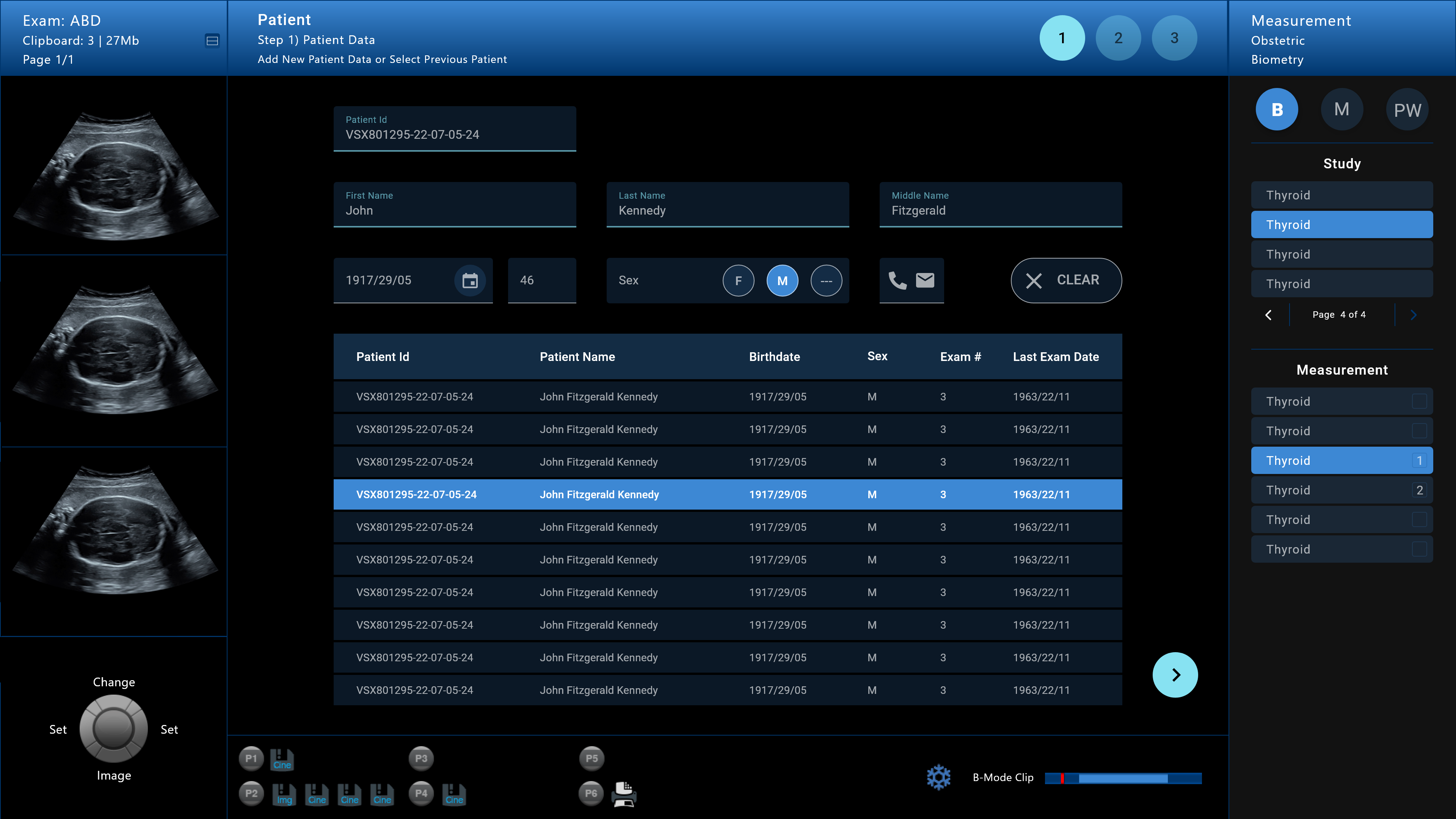Go to wizard step 1

click(x=1062, y=38)
